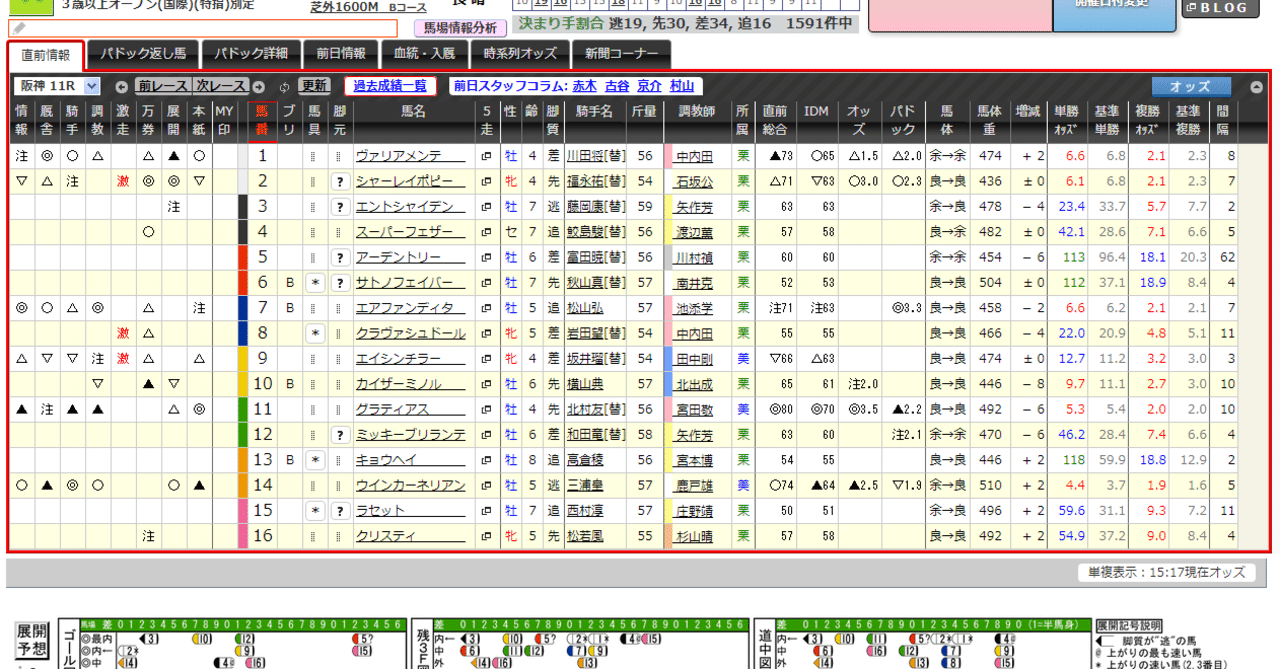Toggle the blue オッズ display button
Viewport: 1280px width, 669px height.
1190,87
